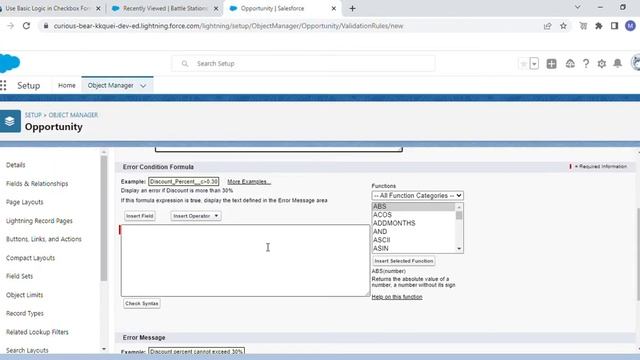Open Compact Layouts in the sidebar
The width and height of the screenshot is (640, 360).
tap(30, 258)
